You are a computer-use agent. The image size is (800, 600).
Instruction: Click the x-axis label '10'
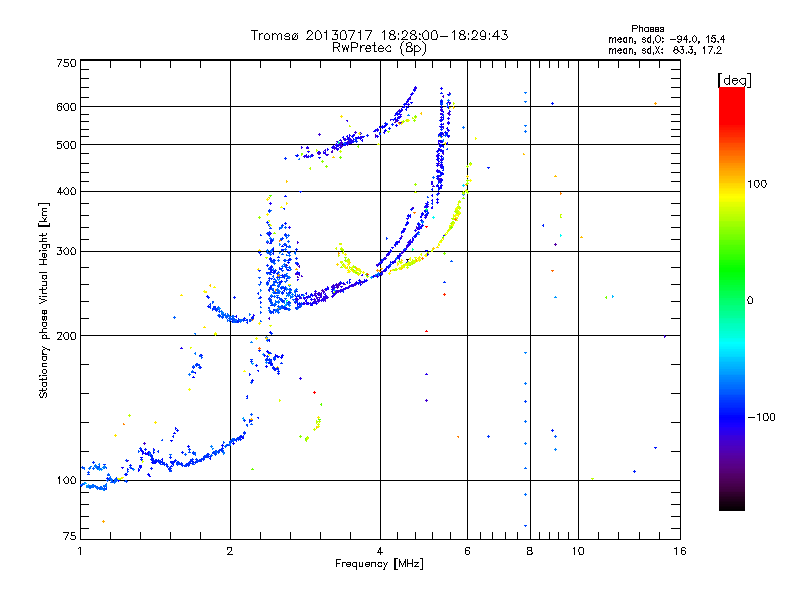pos(578,551)
